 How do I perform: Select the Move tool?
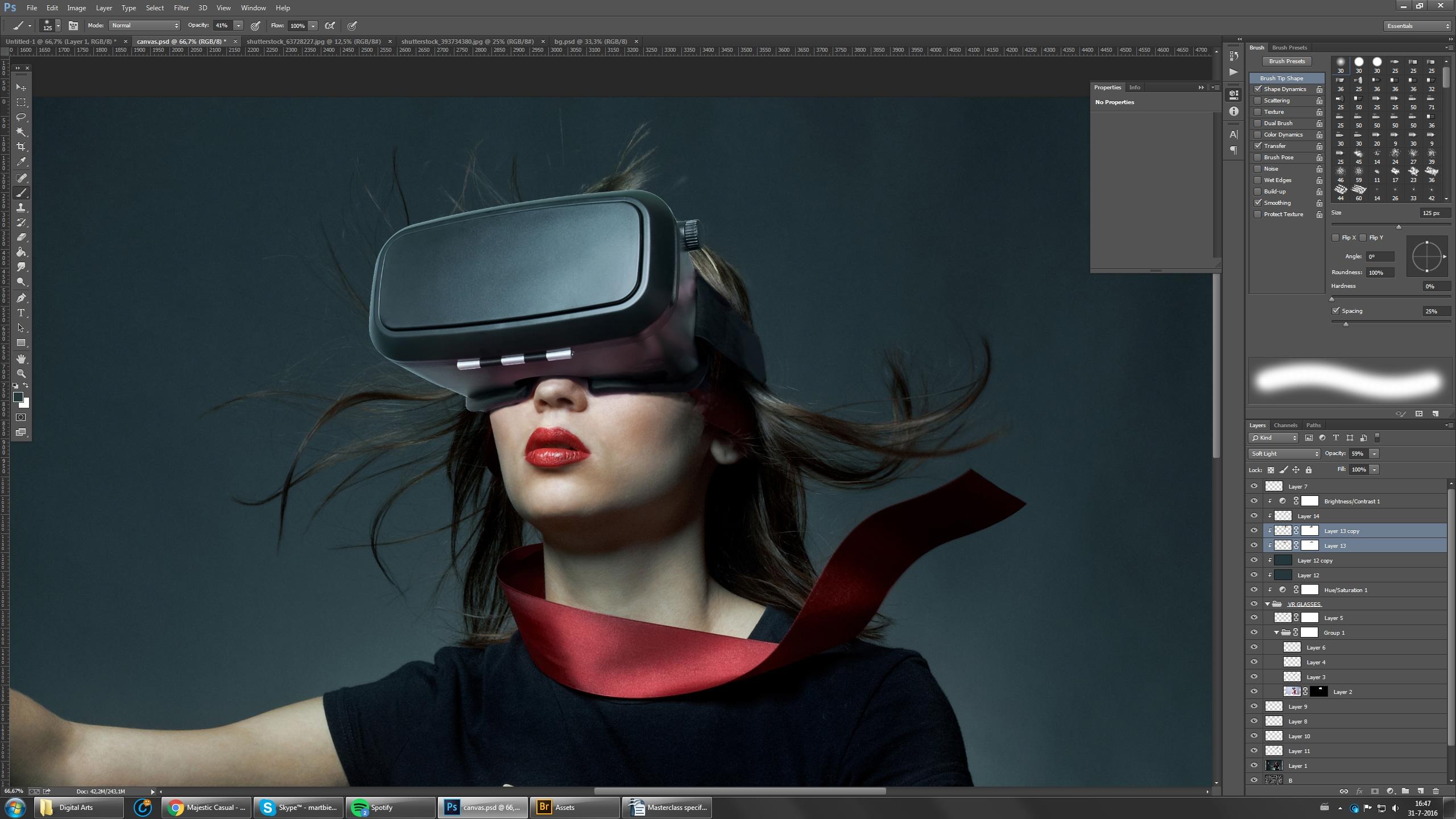point(21,87)
